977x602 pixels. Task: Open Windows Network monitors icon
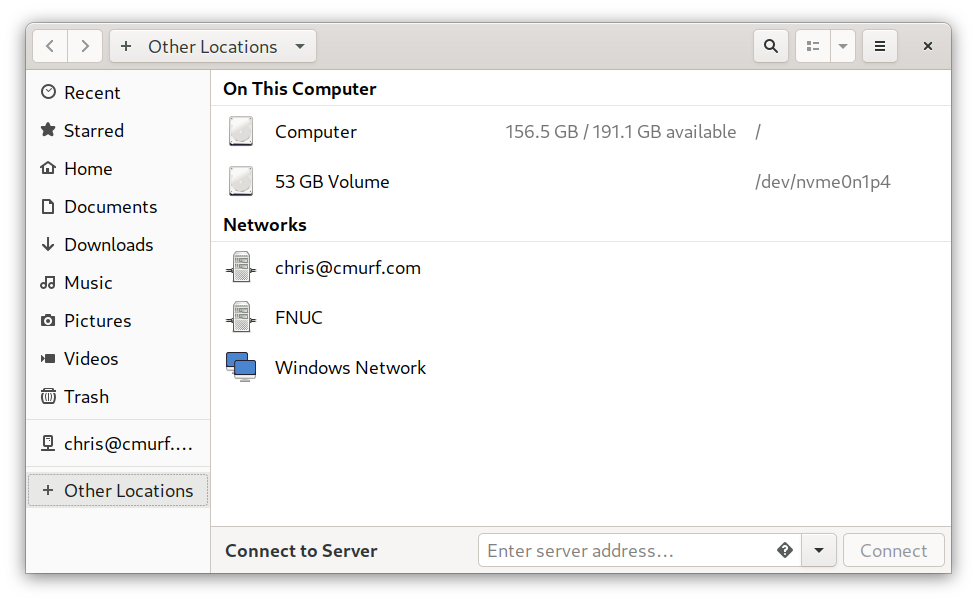point(241,366)
